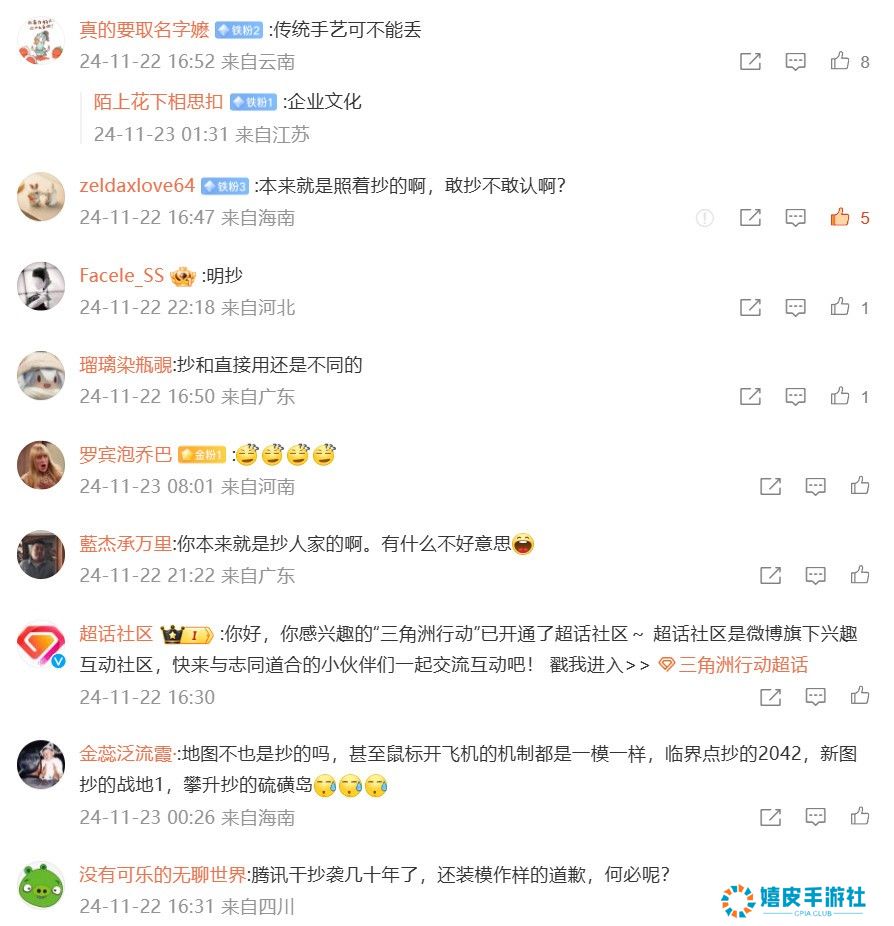Open Facele_SS username link
894x926 pixels.
(x=122, y=275)
